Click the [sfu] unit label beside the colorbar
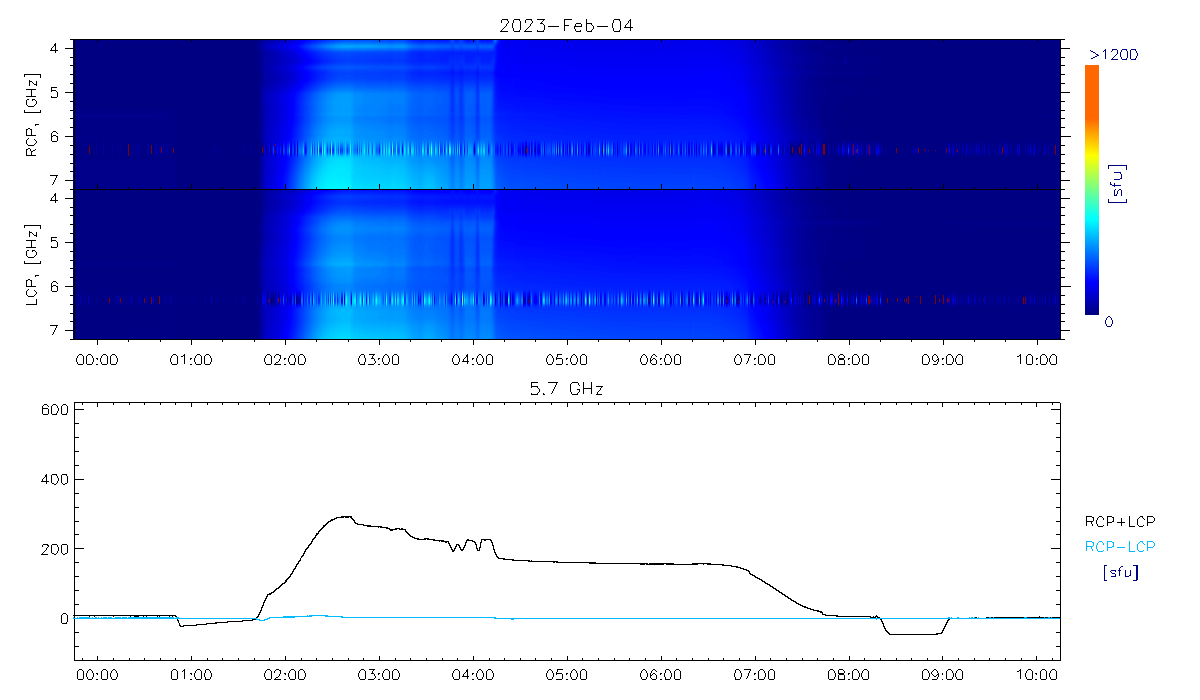 (1119, 184)
